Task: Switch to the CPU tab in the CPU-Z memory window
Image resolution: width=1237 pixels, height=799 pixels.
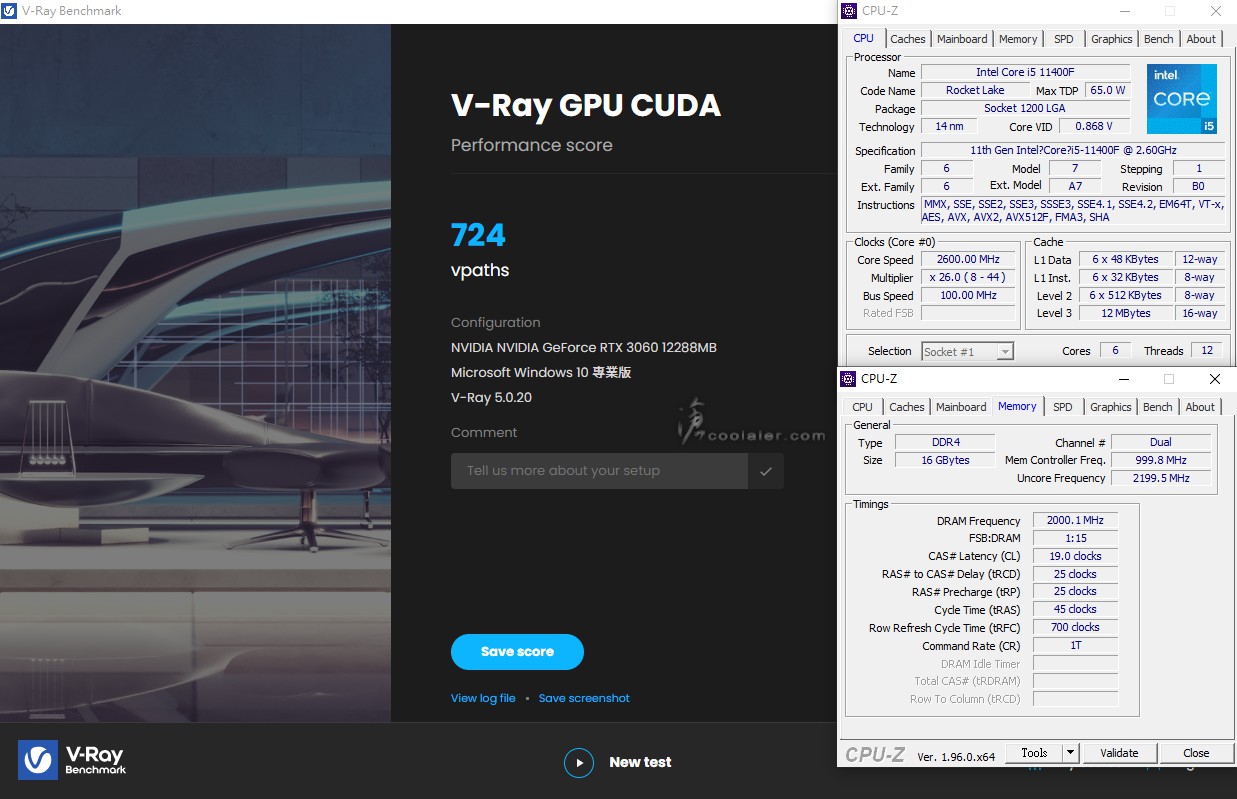Action: click(863, 407)
